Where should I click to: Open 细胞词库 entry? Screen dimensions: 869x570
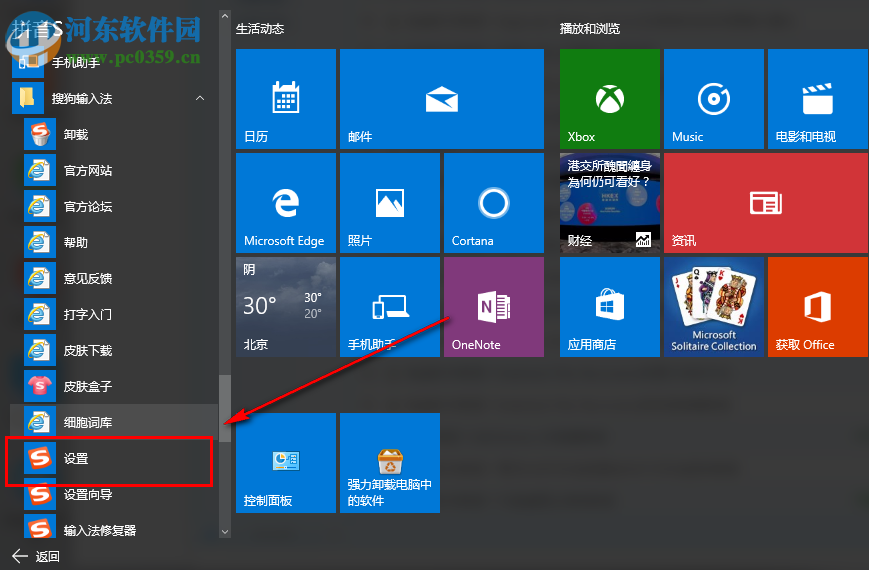pos(114,423)
